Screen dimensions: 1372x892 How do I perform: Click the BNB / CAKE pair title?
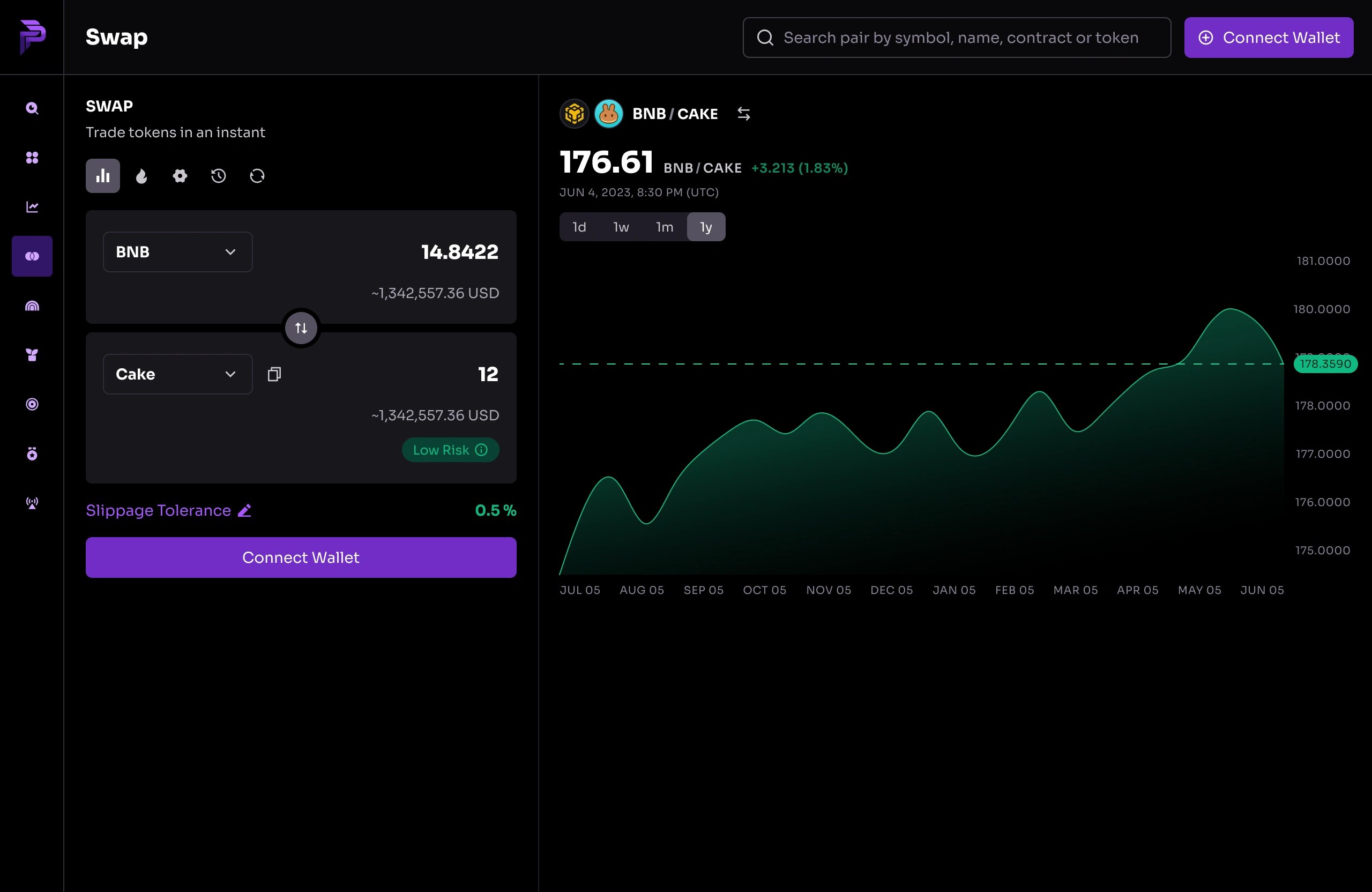(x=675, y=114)
